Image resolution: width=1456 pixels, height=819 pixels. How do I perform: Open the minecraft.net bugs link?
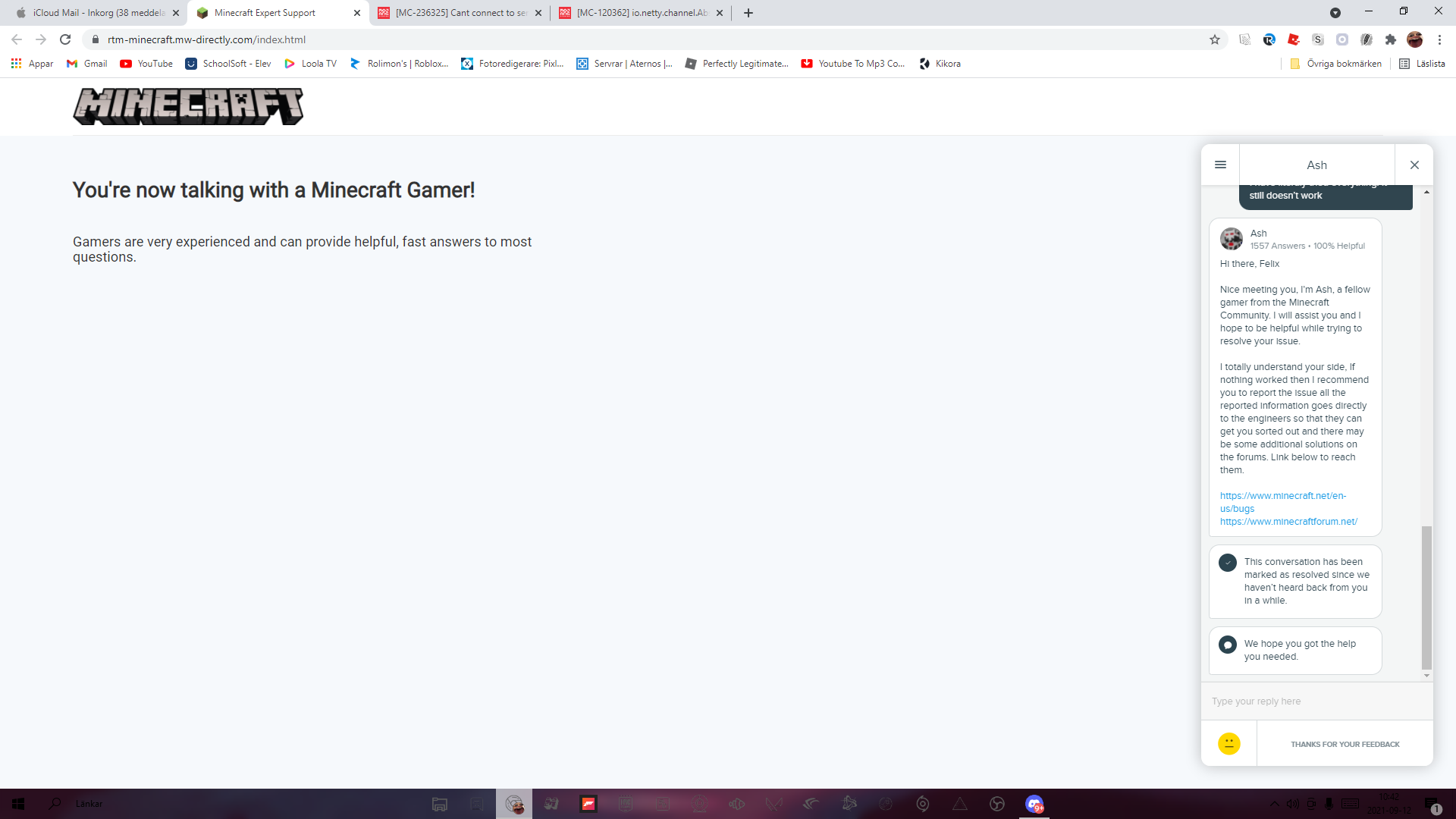point(1282,502)
